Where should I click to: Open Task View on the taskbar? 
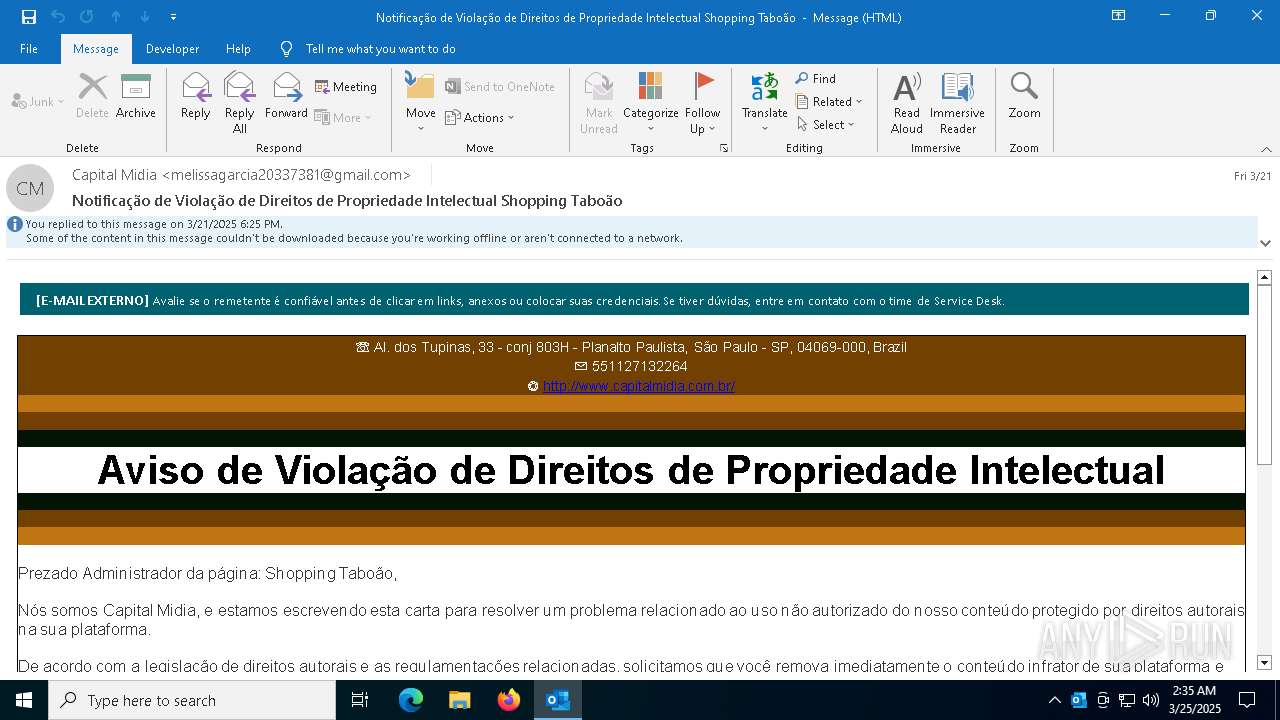[360, 700]
